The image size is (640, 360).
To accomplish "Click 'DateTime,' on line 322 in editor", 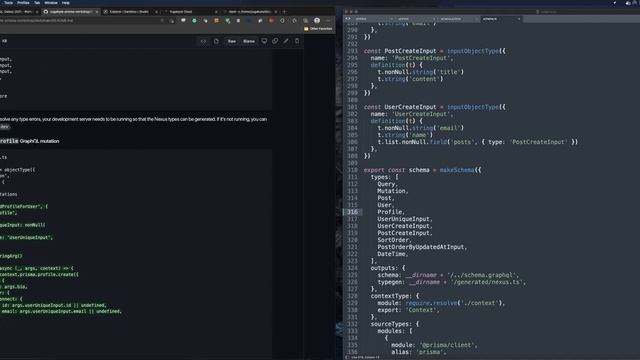I will click(x=392, y=254).
